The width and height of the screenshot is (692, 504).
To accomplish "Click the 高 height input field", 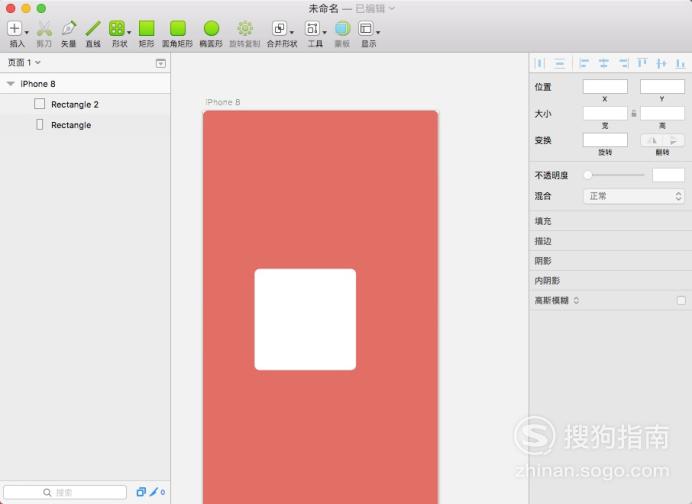I will 662,113.
